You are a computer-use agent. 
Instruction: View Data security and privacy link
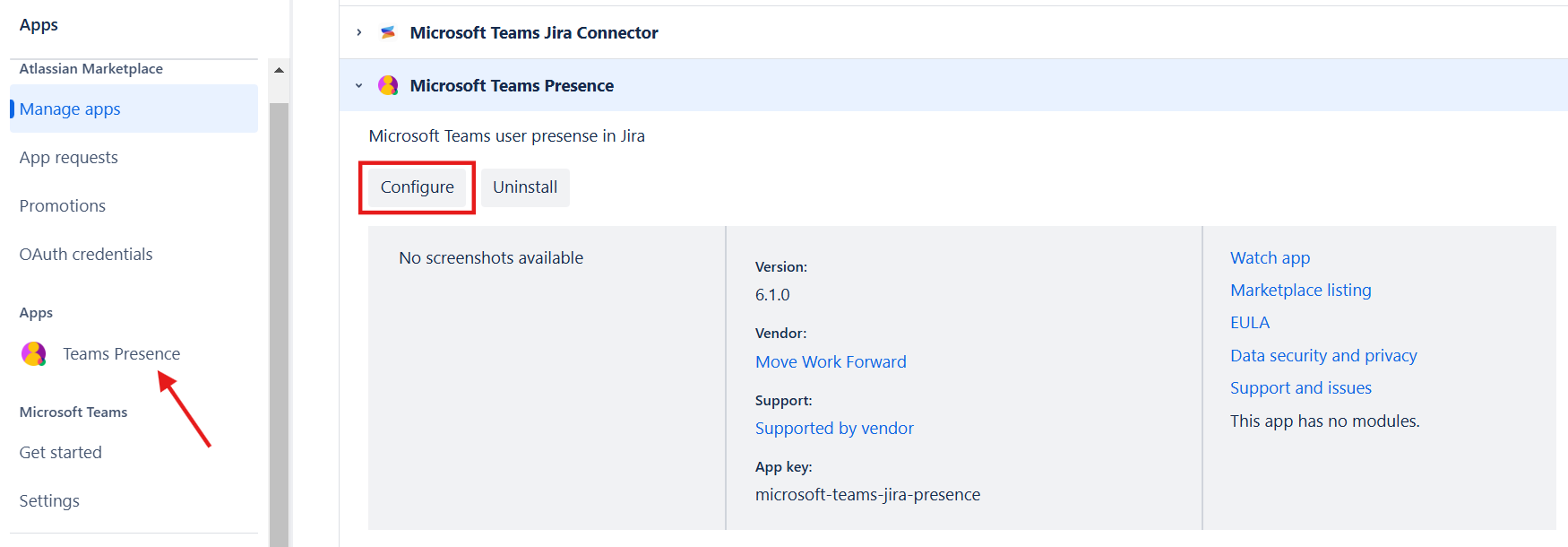pyautogui.click(x=1323, y=356)
